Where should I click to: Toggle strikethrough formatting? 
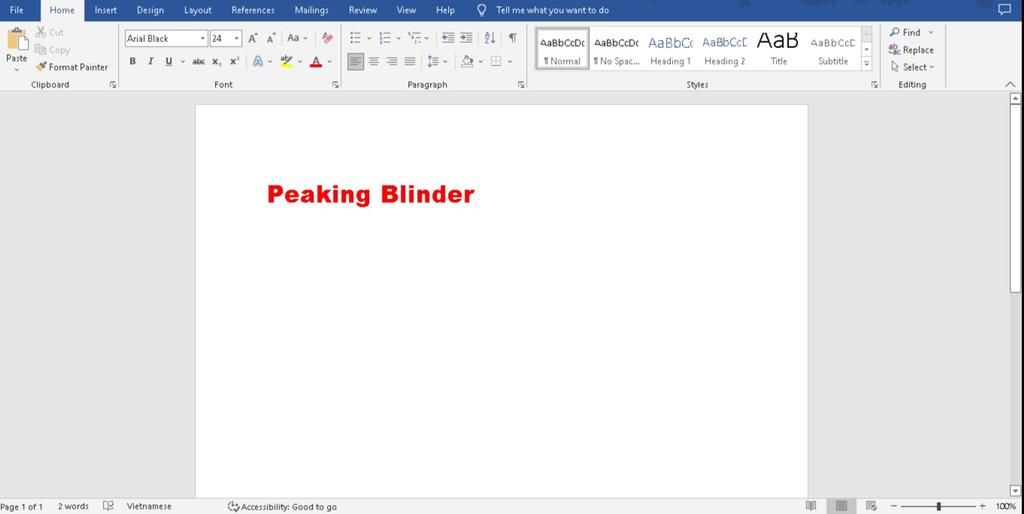(199, 61)
